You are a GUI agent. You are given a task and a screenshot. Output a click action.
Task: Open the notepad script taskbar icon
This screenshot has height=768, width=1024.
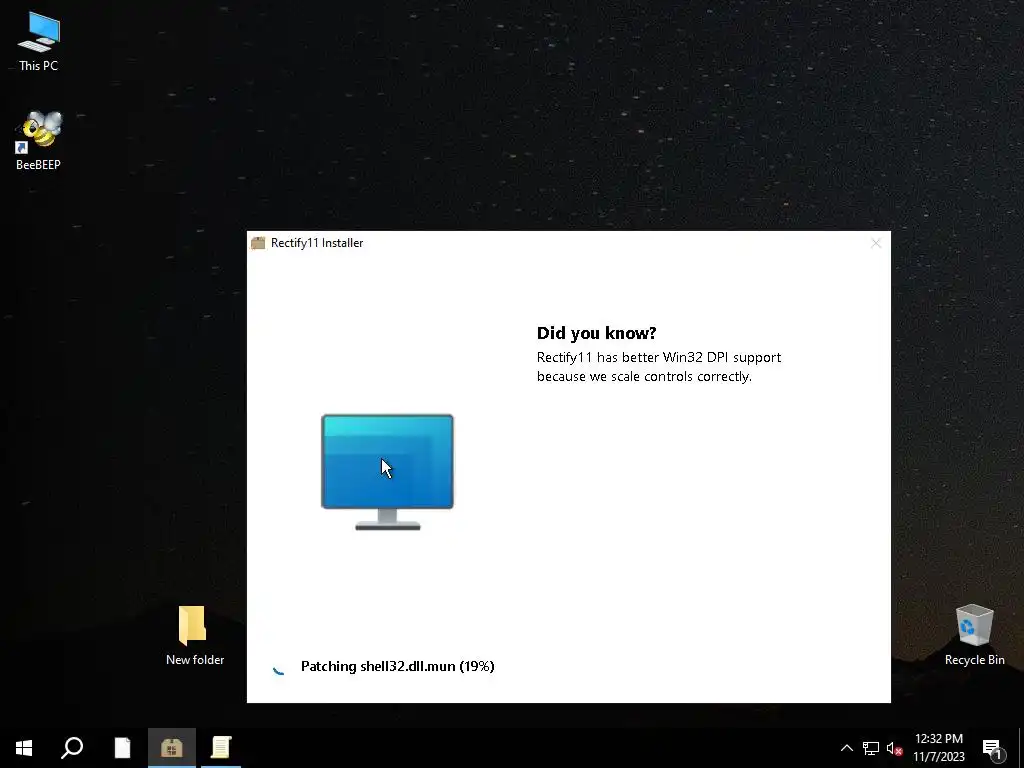coord(221,748)
